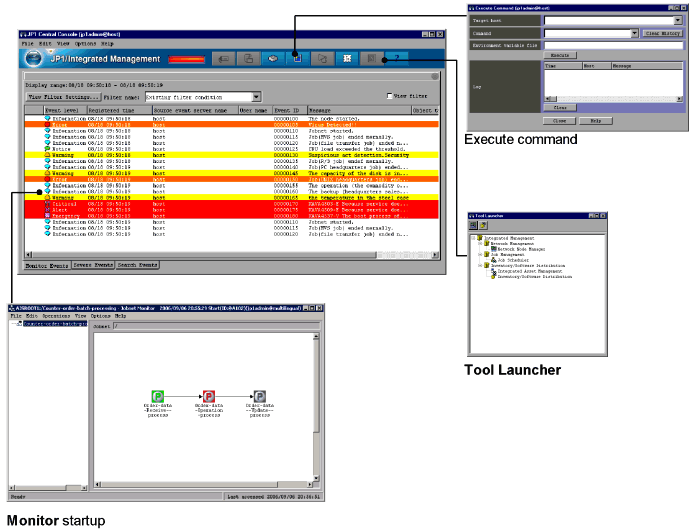The width and height of the screenshot is (691, 532).
Task: Click the Event ID column header
Action: (289, 110)
